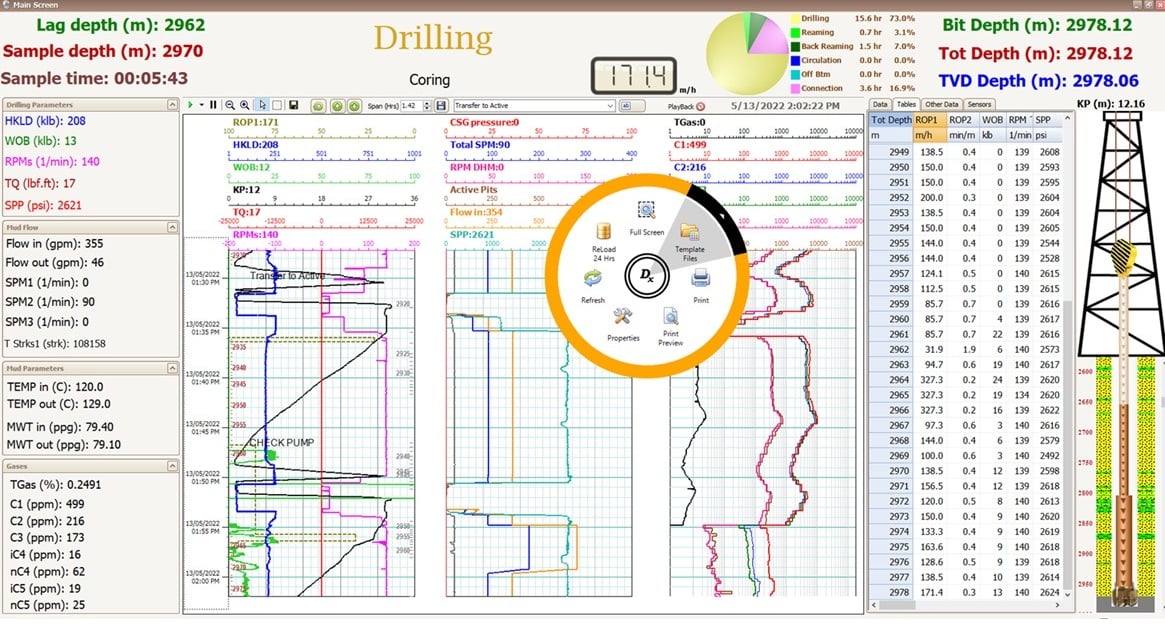Screen dimensions: 1165x632
Task: Click the derrick rig diagram
Action: (x=1122, y=234)
